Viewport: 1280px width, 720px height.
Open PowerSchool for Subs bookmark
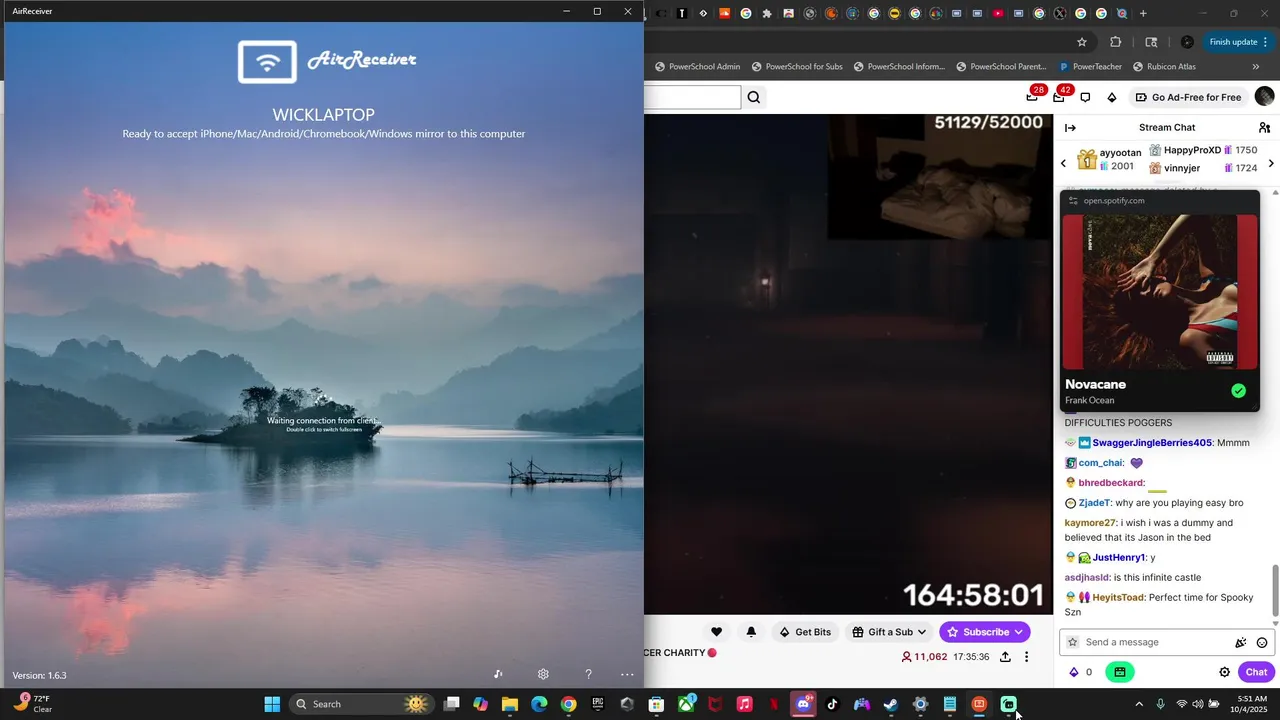(x=795, y=67)
